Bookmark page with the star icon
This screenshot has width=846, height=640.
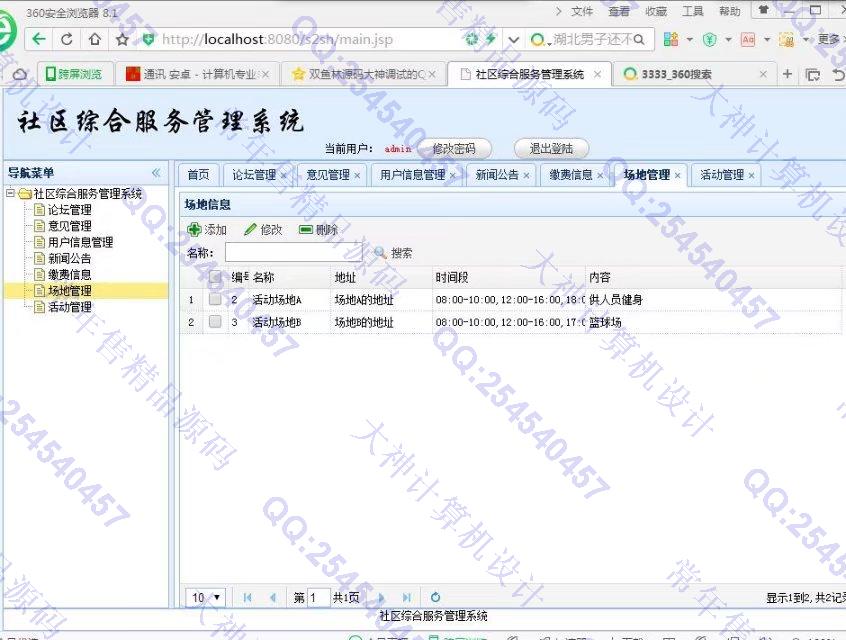coord(122,40)
